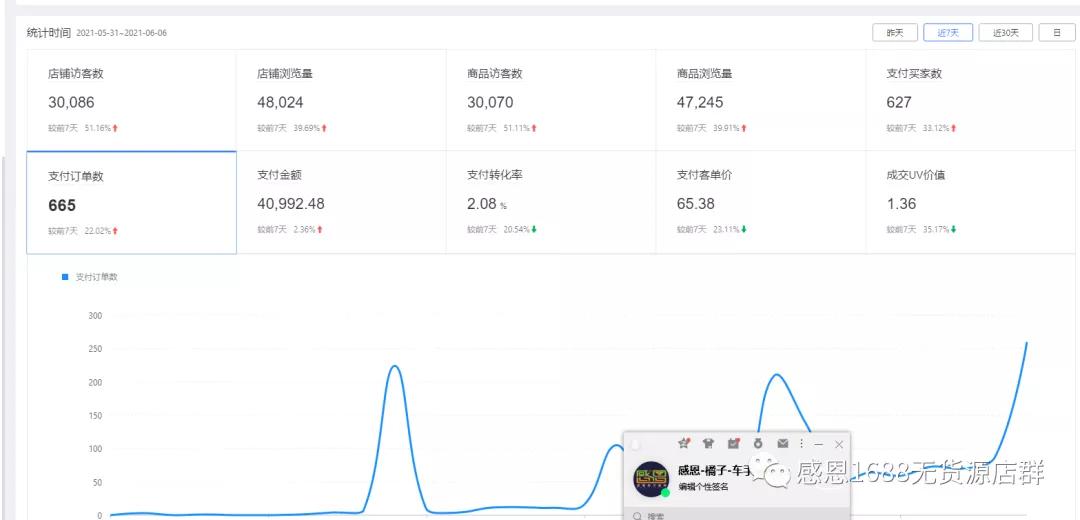The width and height of the screenshot is (1080, 520).
Task: Click the 627 paying buyers value
Action: [x=899, y=103]
